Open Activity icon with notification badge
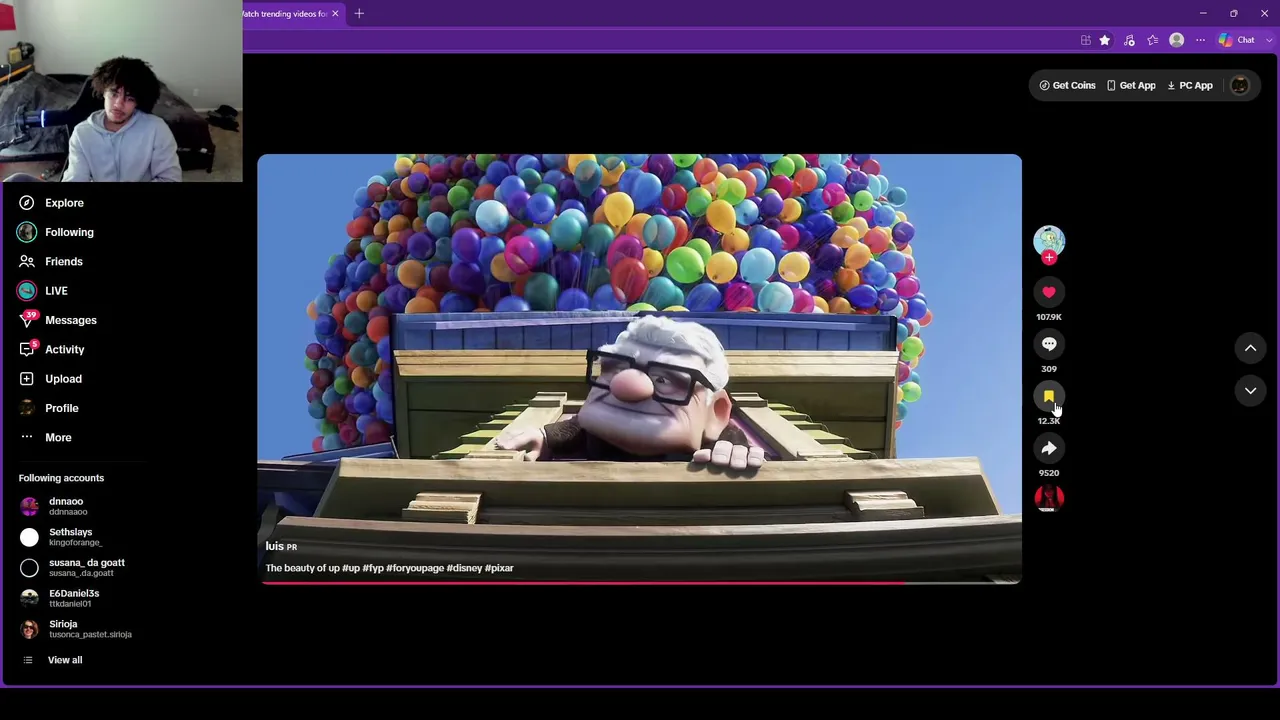Image resolution: width=1280 pixels, height=720 pixels. pyautogui.click(x=27, y=350)
